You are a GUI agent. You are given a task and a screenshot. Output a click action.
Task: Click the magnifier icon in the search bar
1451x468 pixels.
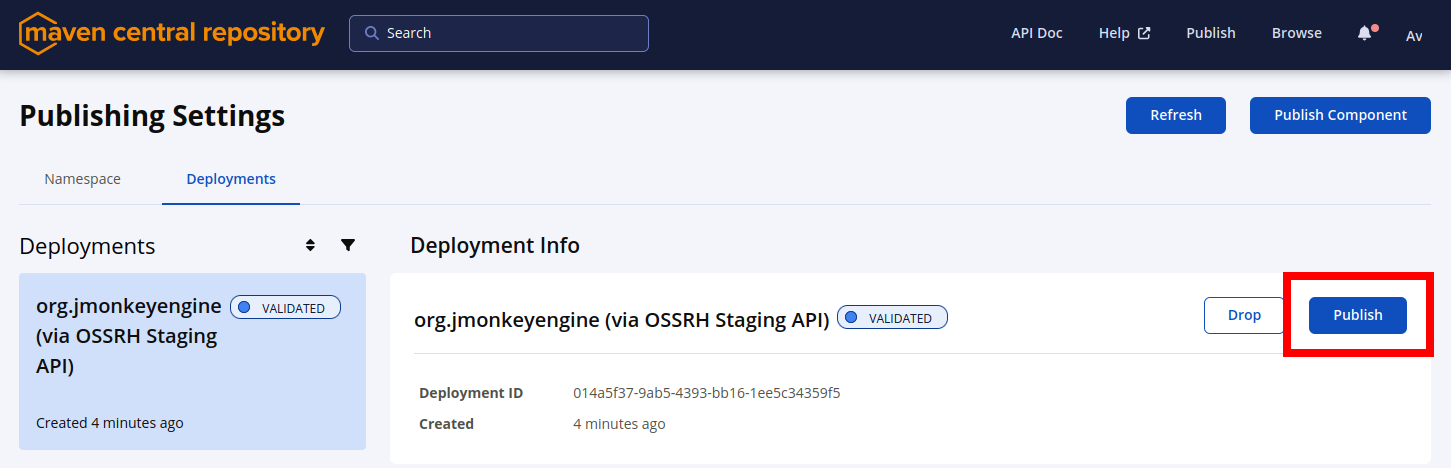pos(371,33)
